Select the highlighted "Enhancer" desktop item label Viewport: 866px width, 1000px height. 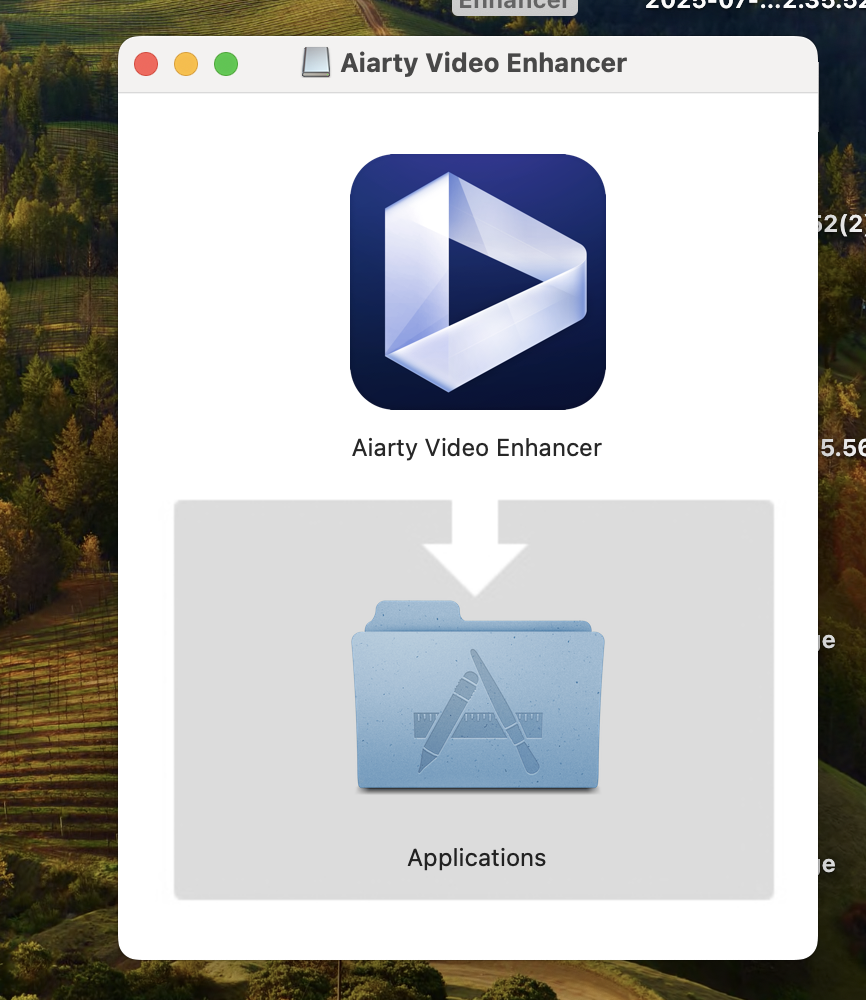tap(515, 5)
